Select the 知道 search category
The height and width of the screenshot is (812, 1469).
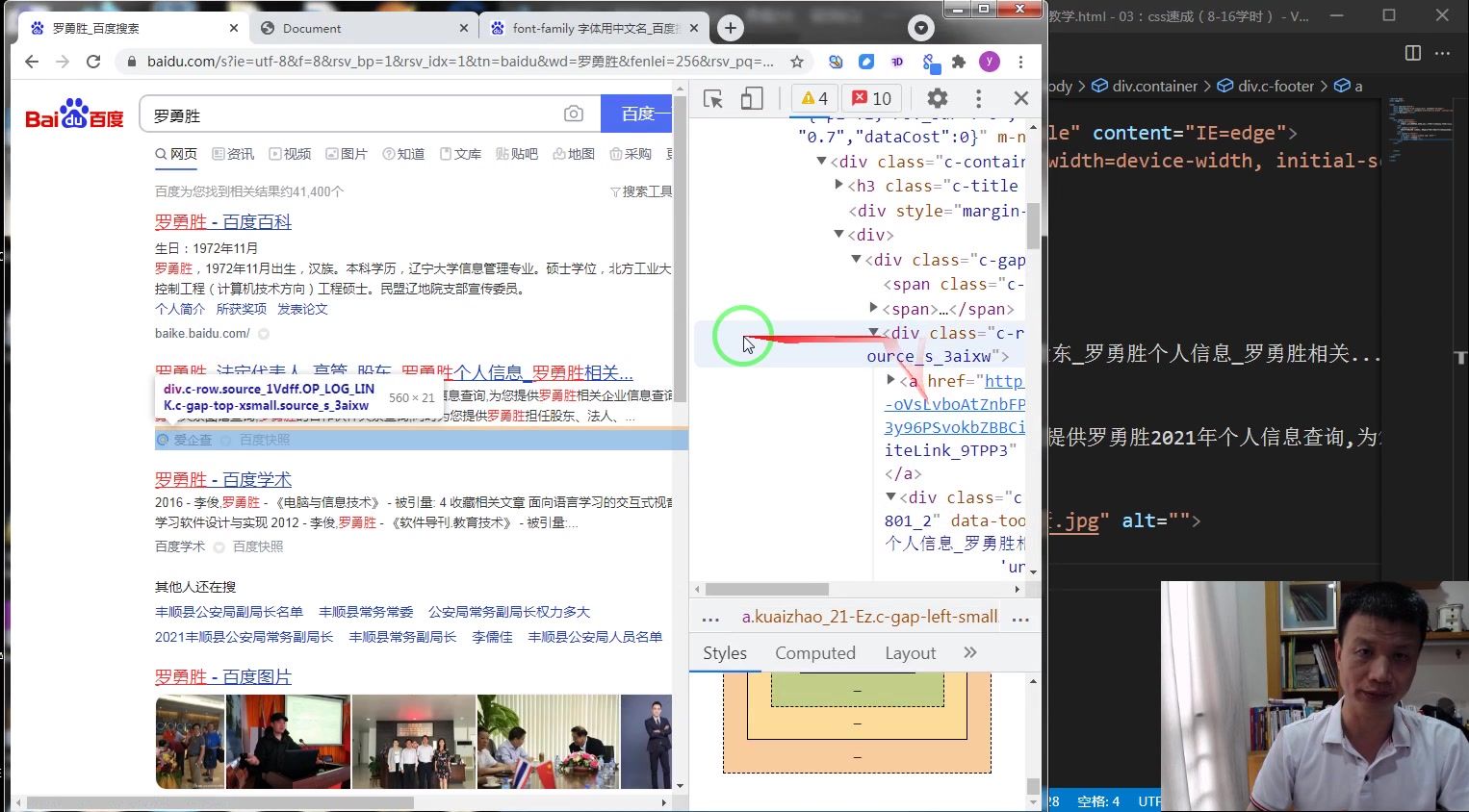(x=403, y=154)
